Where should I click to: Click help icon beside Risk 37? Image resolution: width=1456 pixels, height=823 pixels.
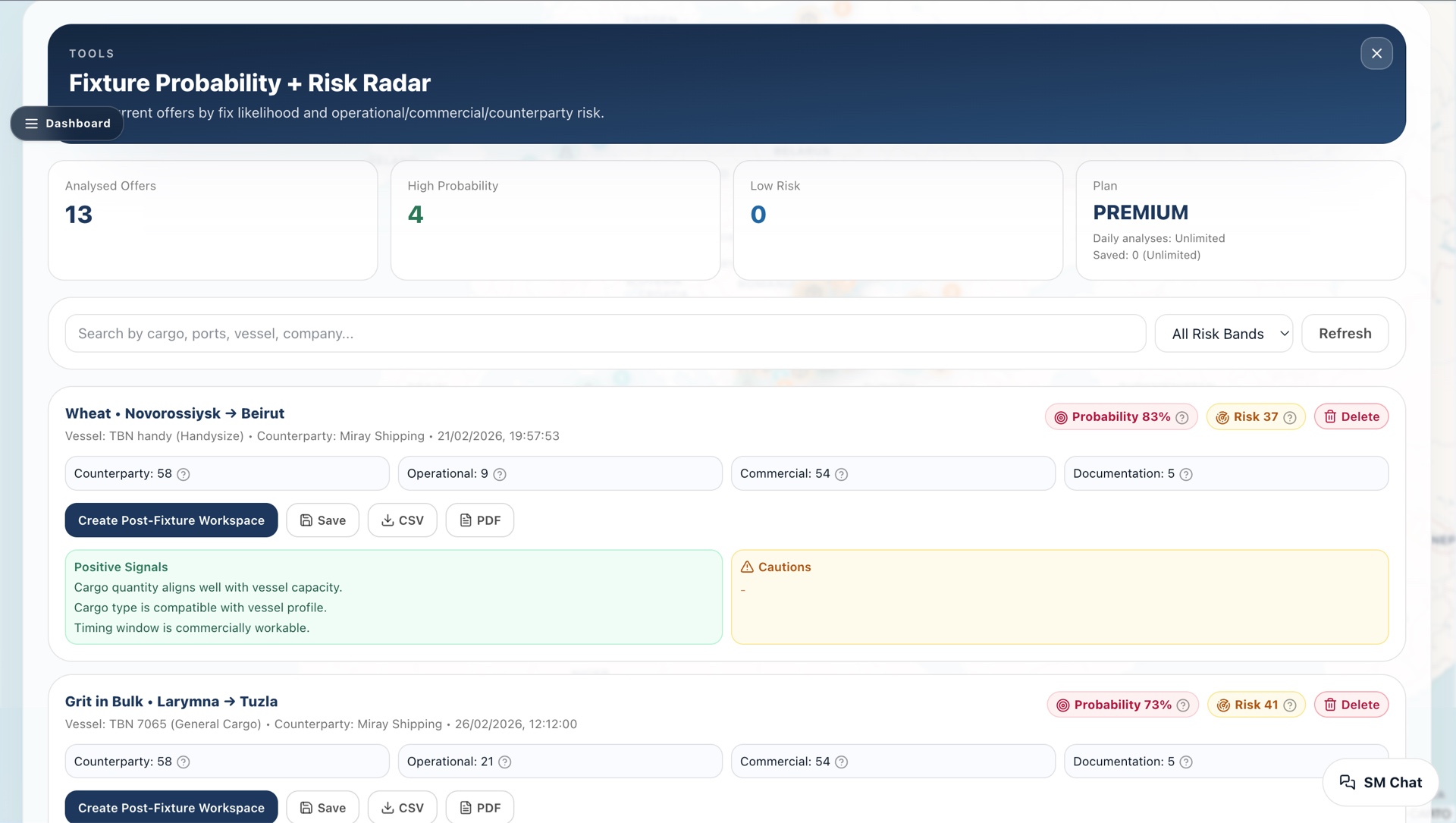click(1289, 417)
